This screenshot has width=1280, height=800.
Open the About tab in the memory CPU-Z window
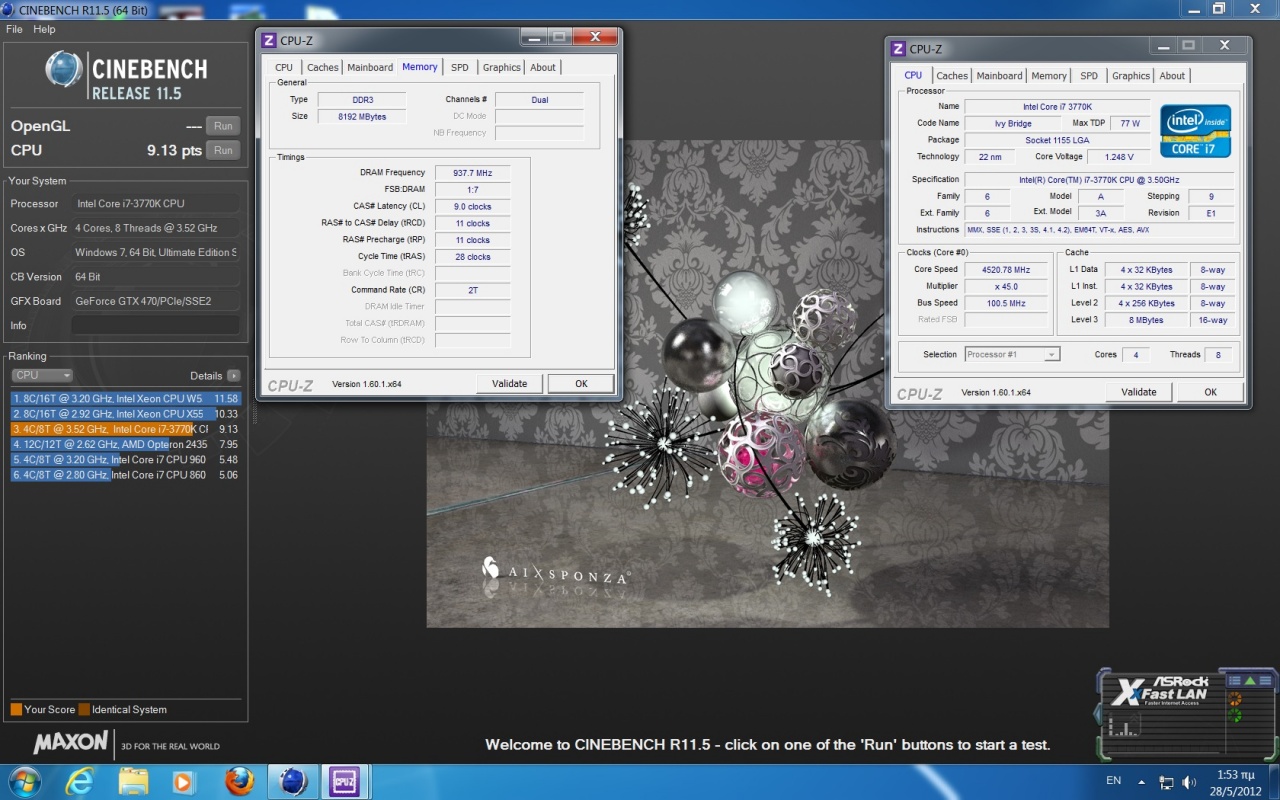[x=543, y=67]
